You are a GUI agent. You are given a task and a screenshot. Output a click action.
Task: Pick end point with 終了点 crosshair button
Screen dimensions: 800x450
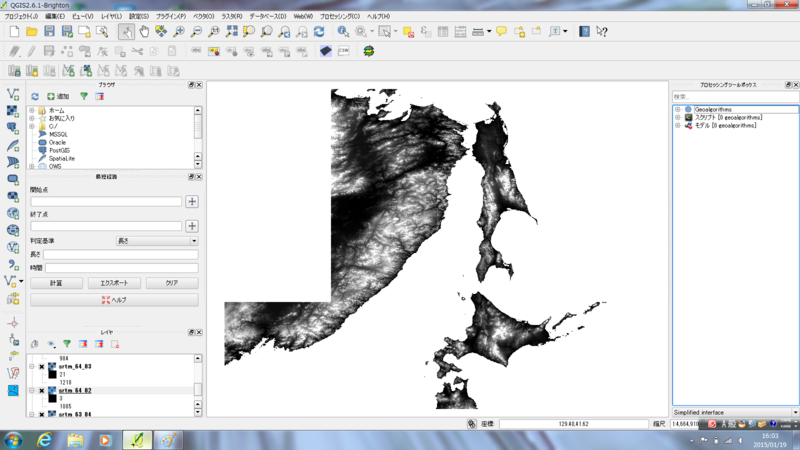pos(192,226)
